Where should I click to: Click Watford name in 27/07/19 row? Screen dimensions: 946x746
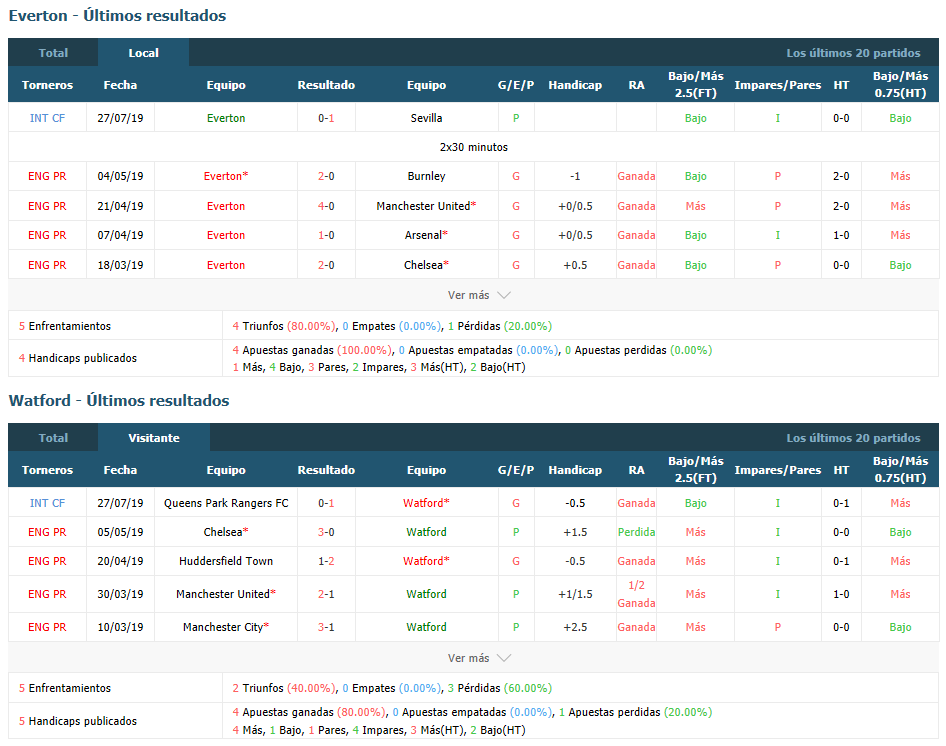click(x=427, y=503)
